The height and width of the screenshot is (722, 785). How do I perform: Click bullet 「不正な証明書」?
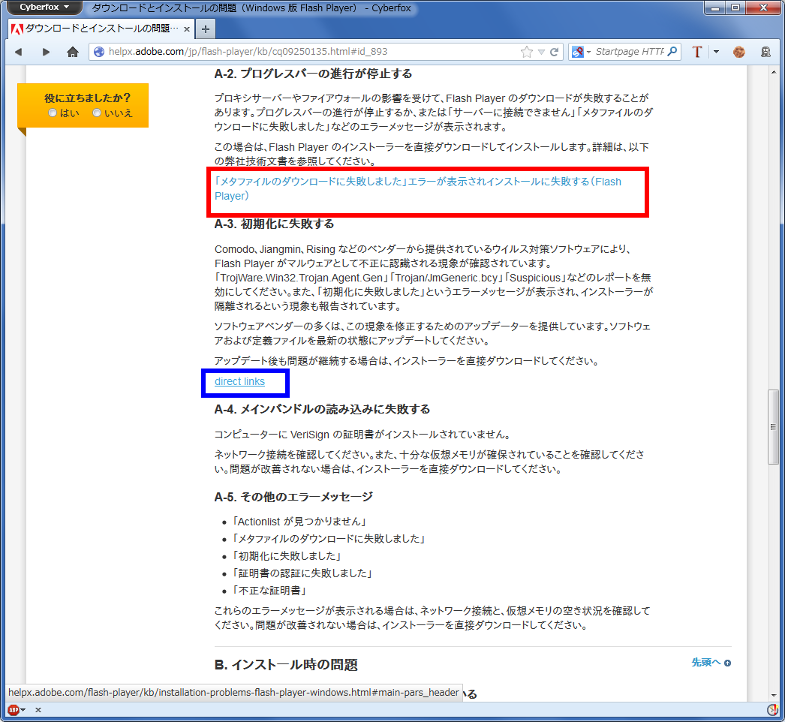coord(270,591)
